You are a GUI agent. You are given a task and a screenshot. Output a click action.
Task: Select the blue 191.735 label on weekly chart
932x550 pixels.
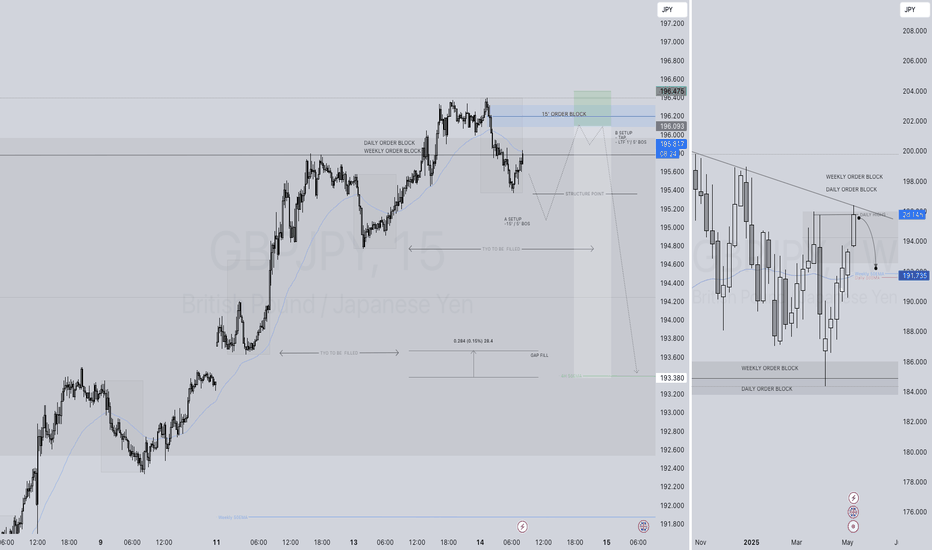coord(914,275)
